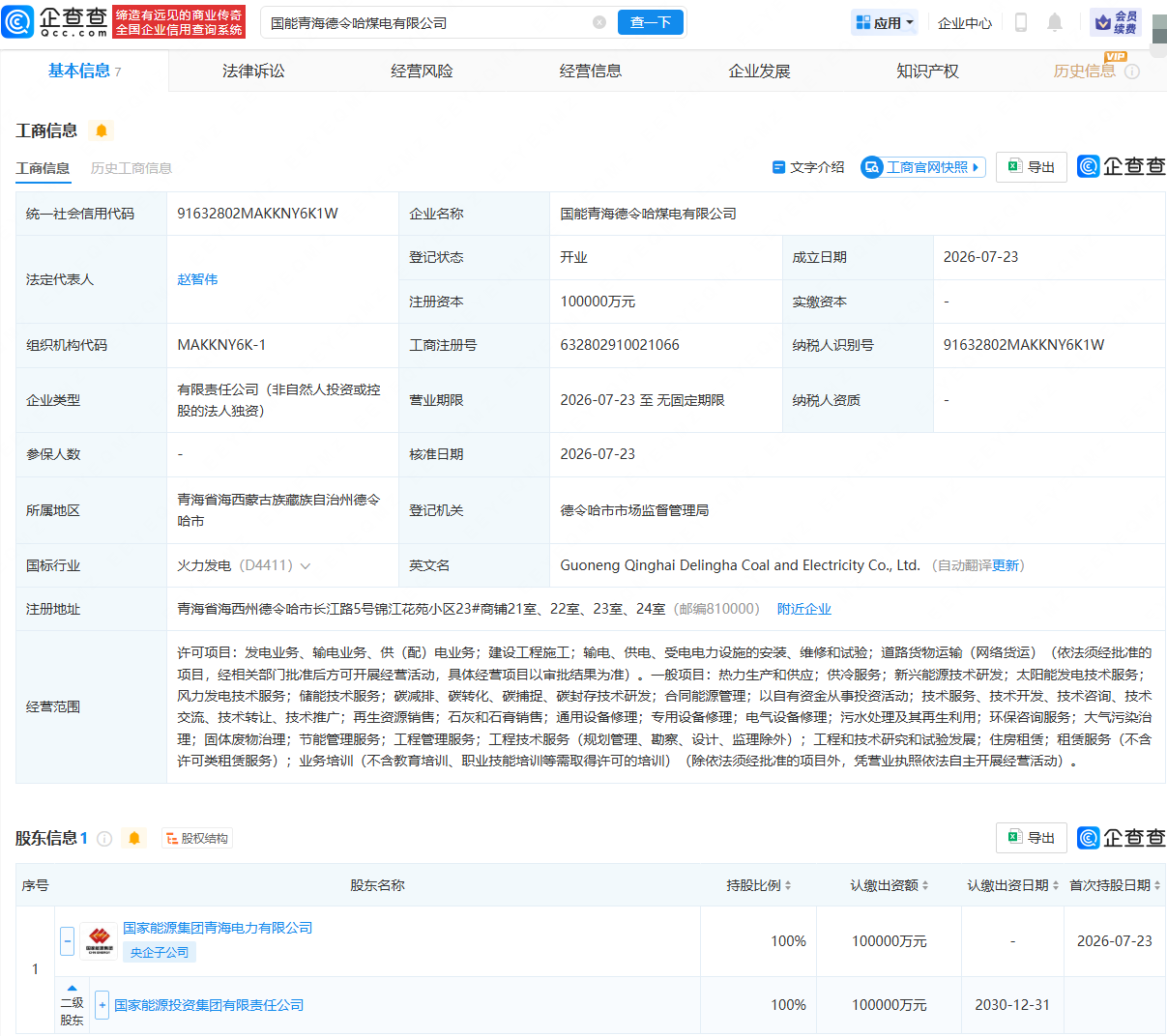Open the 工商官网快照 snapshot button
Image resolution: width=1167 pixels, height=1036 pixels.
pos(923,167)
